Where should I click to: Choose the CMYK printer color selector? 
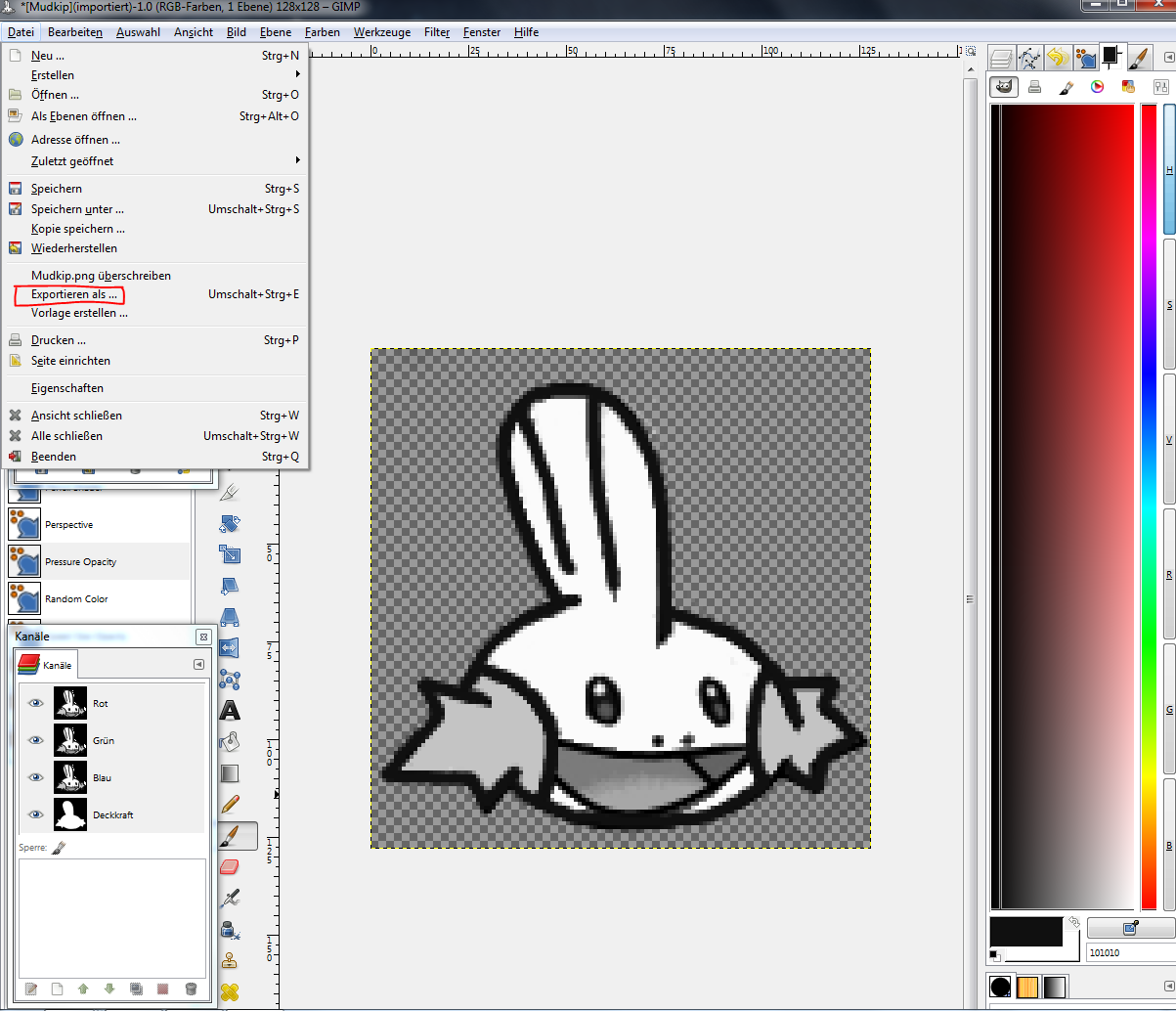pyautogui.click(x=1034, y=86)
